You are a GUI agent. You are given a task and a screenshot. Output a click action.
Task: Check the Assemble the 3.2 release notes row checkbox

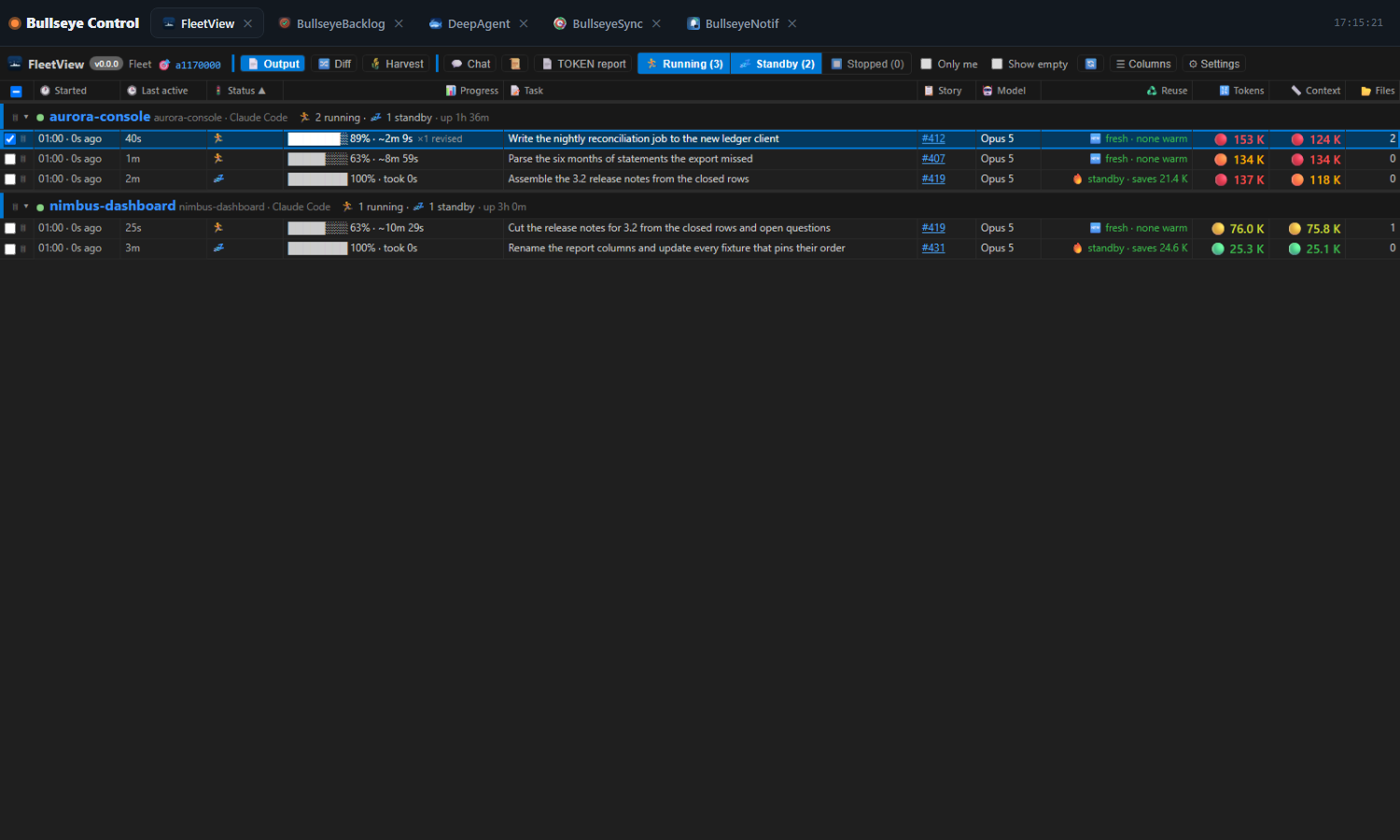[10, 179]
